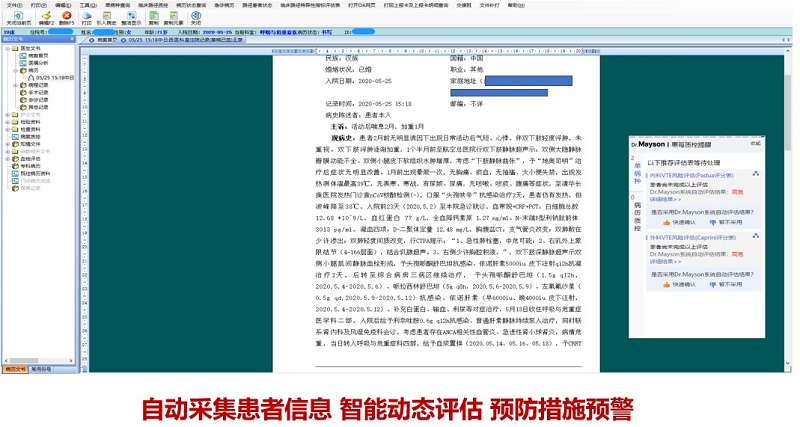Open the 工具(Q) menu

pyautogui.click(x=88, y=5)
